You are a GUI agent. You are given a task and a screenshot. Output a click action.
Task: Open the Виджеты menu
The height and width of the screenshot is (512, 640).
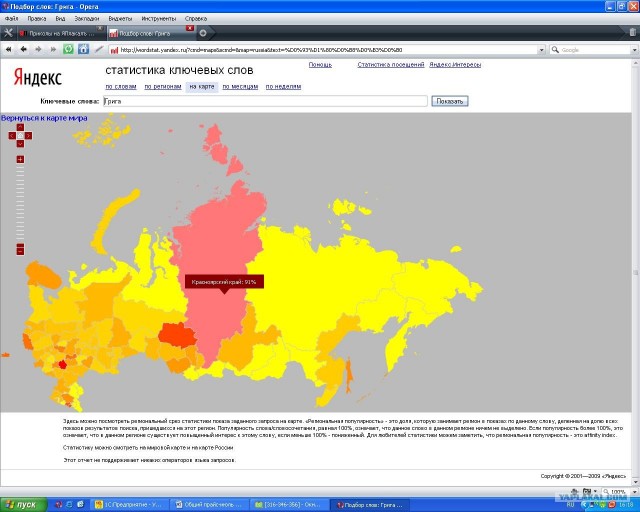coord(120,19)
